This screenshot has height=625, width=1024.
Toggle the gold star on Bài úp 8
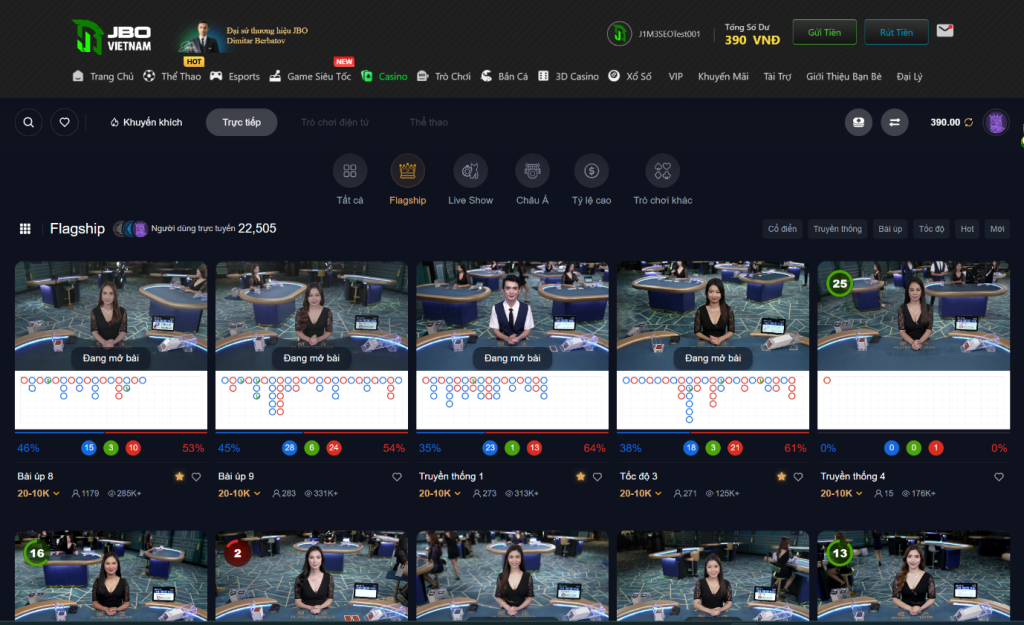(180, 477)
